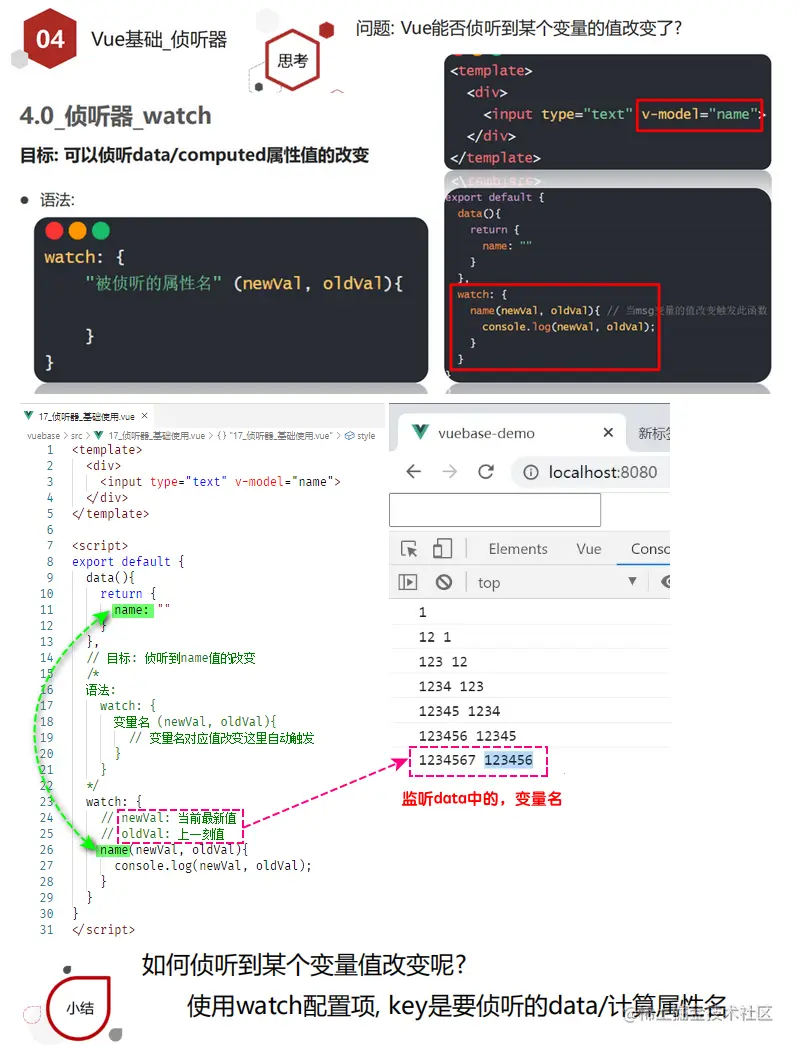
Task: Click the first console output '1'
Action: tap(422, 612)
